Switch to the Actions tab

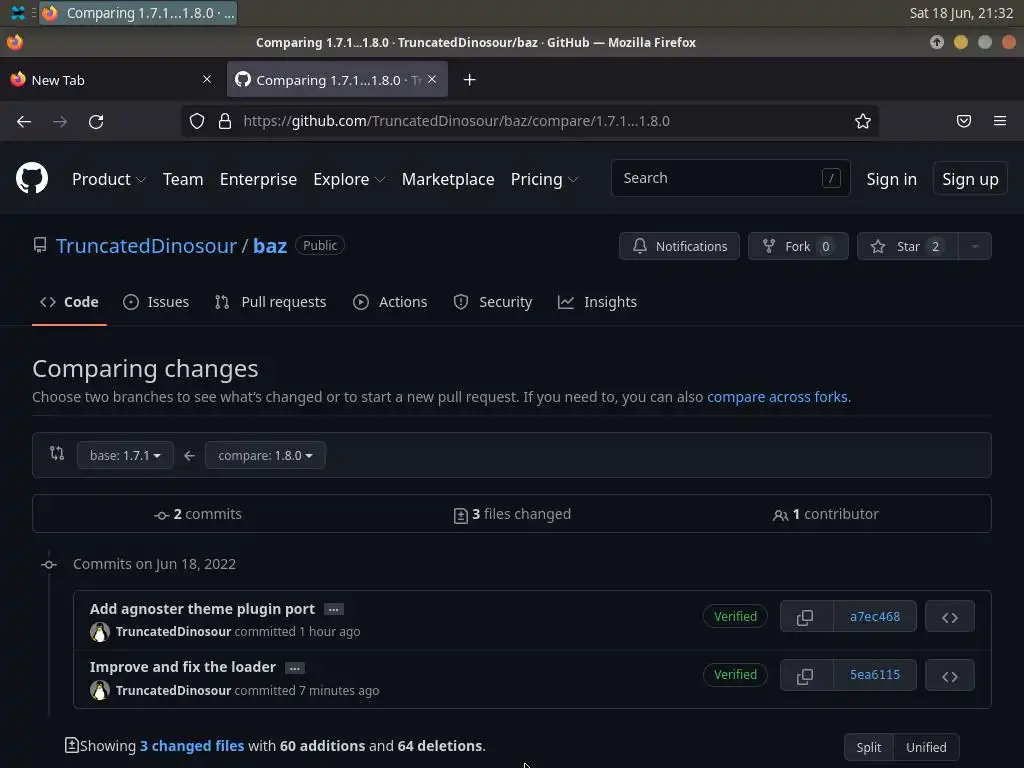pyautogui.click(x=390, y=302)
